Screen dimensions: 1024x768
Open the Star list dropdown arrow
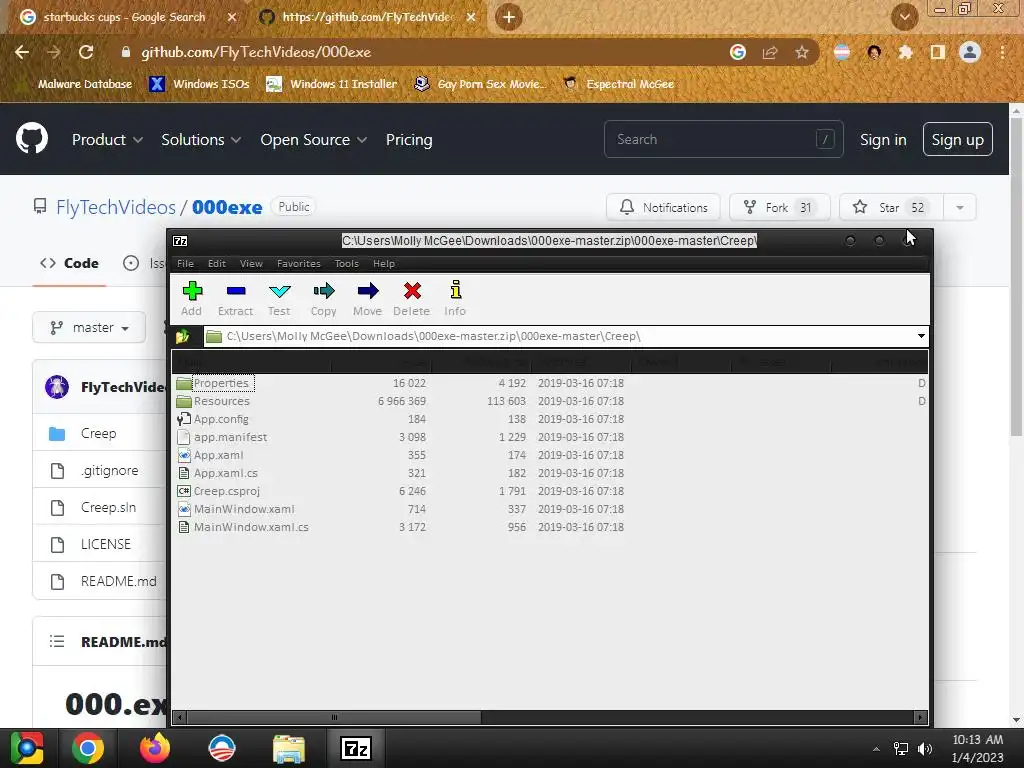coord(959,208)
